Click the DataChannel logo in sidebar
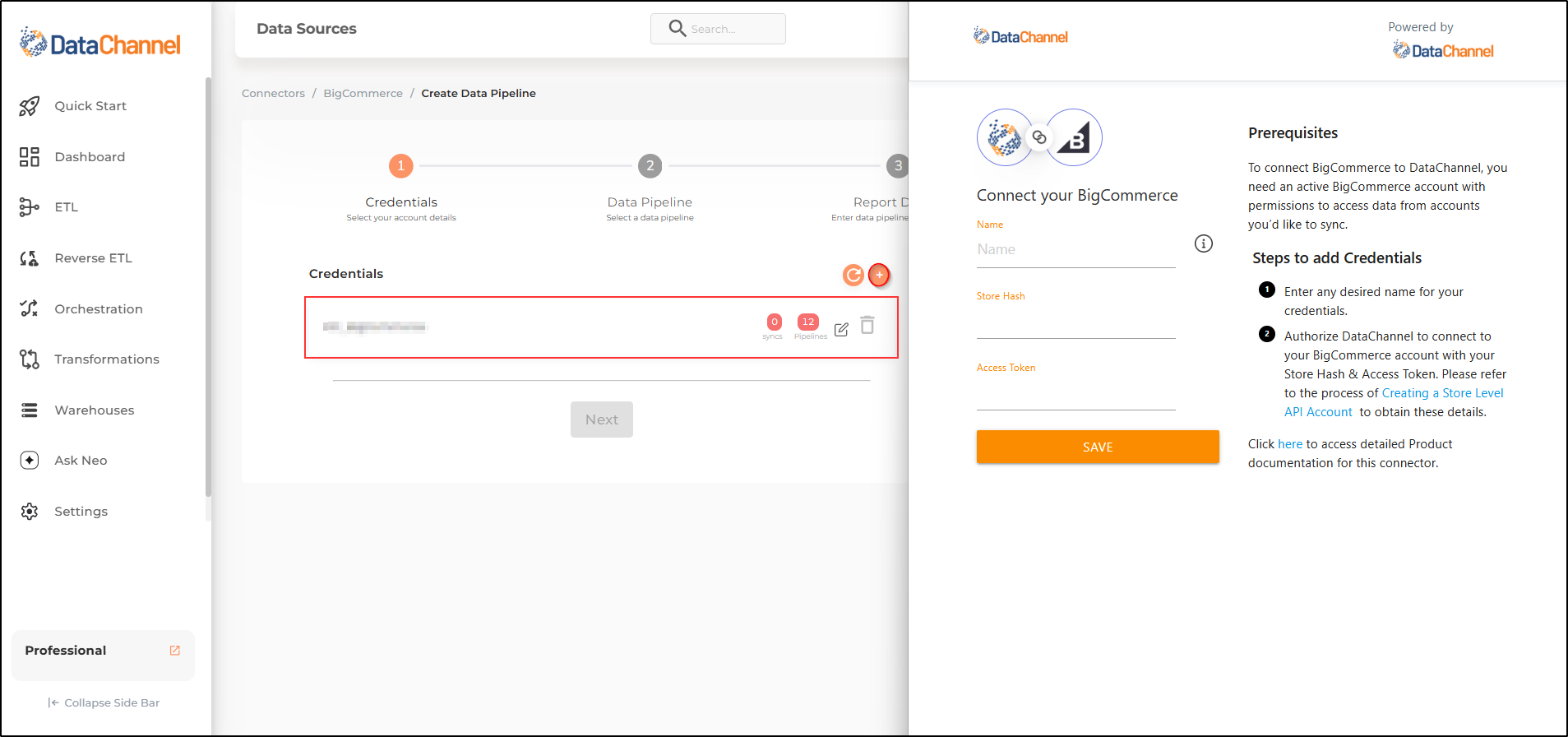Viewport: 1568px width, 737px height. [99, 43]
